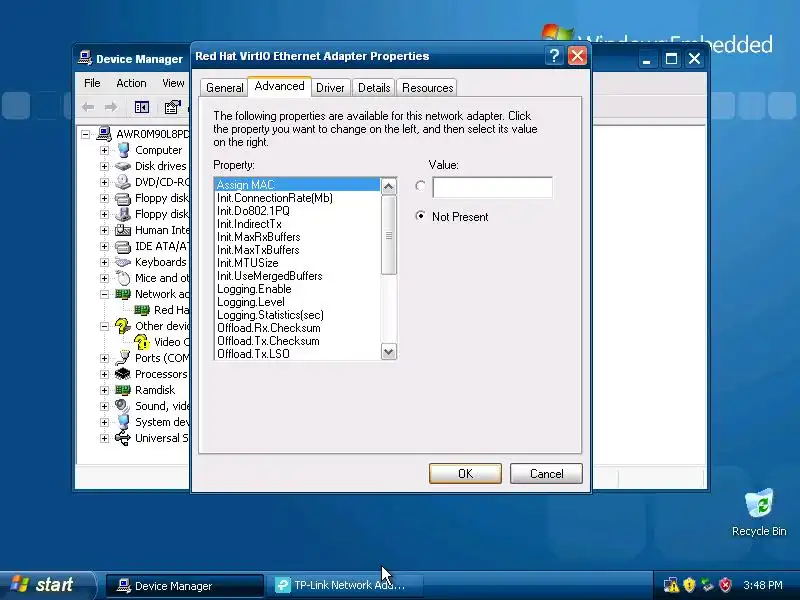Open the Windows start menu
800x600 pixels.
pyautogui.click(x=47, y=585)
